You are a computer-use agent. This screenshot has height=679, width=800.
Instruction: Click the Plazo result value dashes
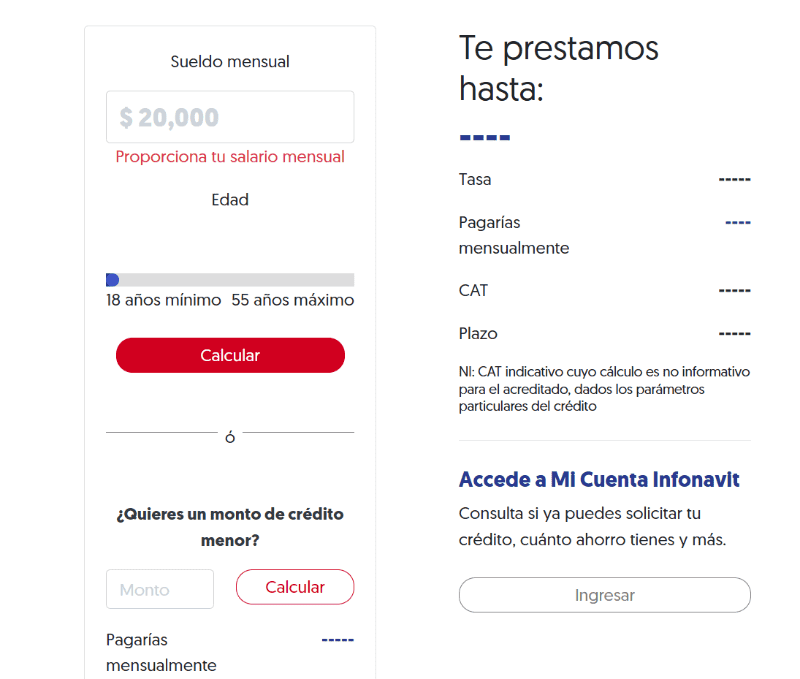coord(735,333)
